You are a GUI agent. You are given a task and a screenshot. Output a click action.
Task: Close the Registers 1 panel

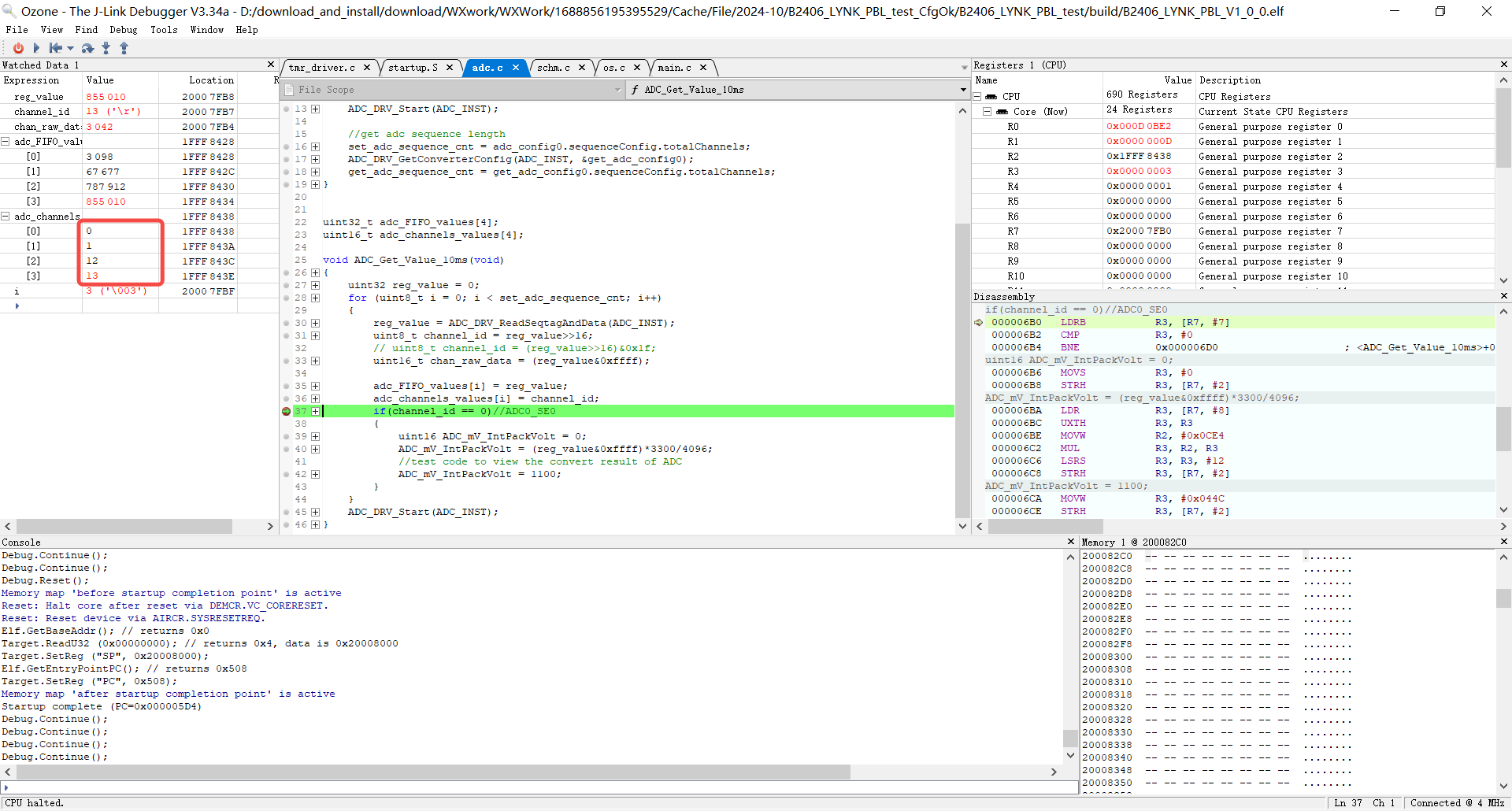[1504, 65]
